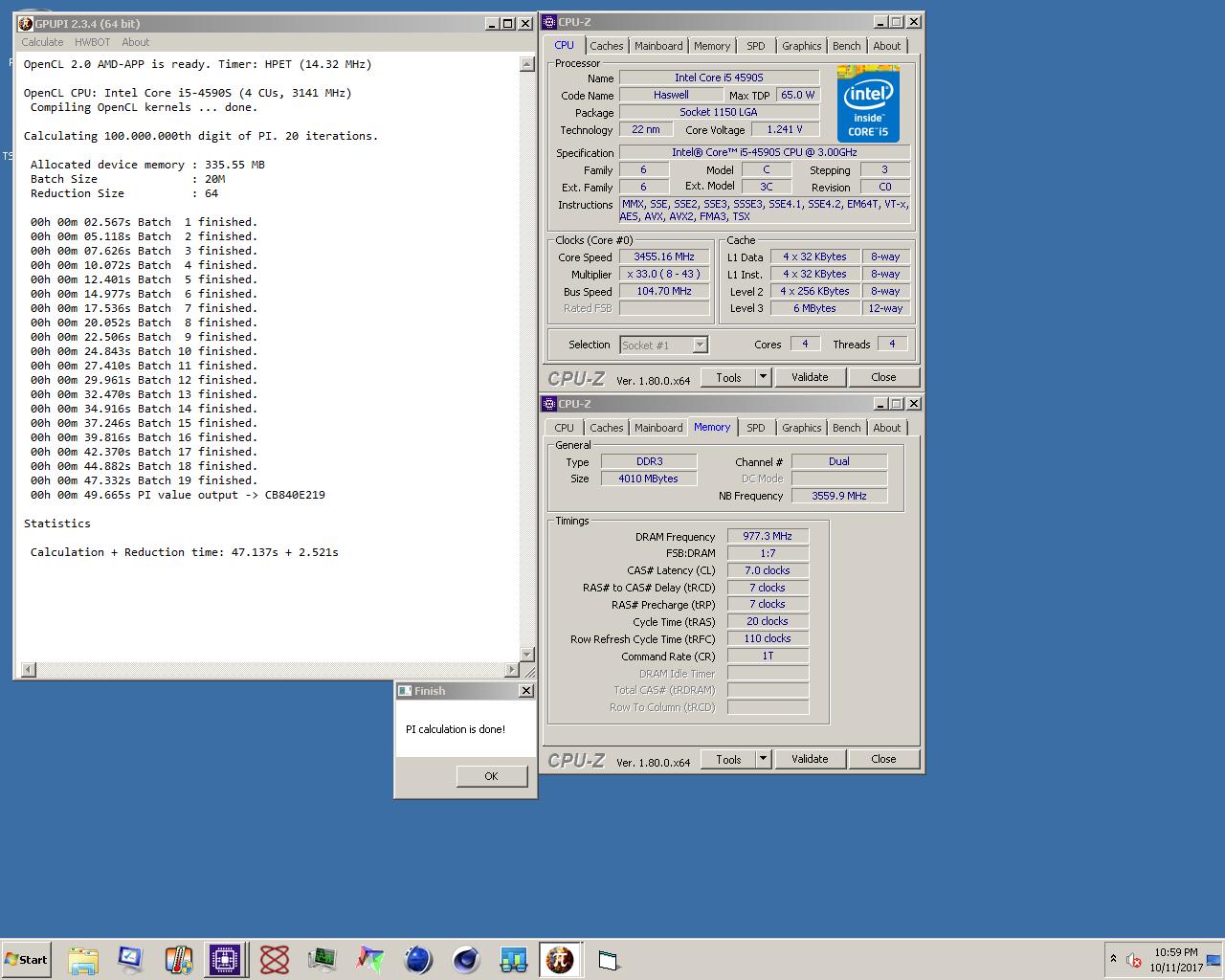Click the GPUPI horizontal scrollbar right arrow
This screenshot has width=1225, height=980.
511,669
